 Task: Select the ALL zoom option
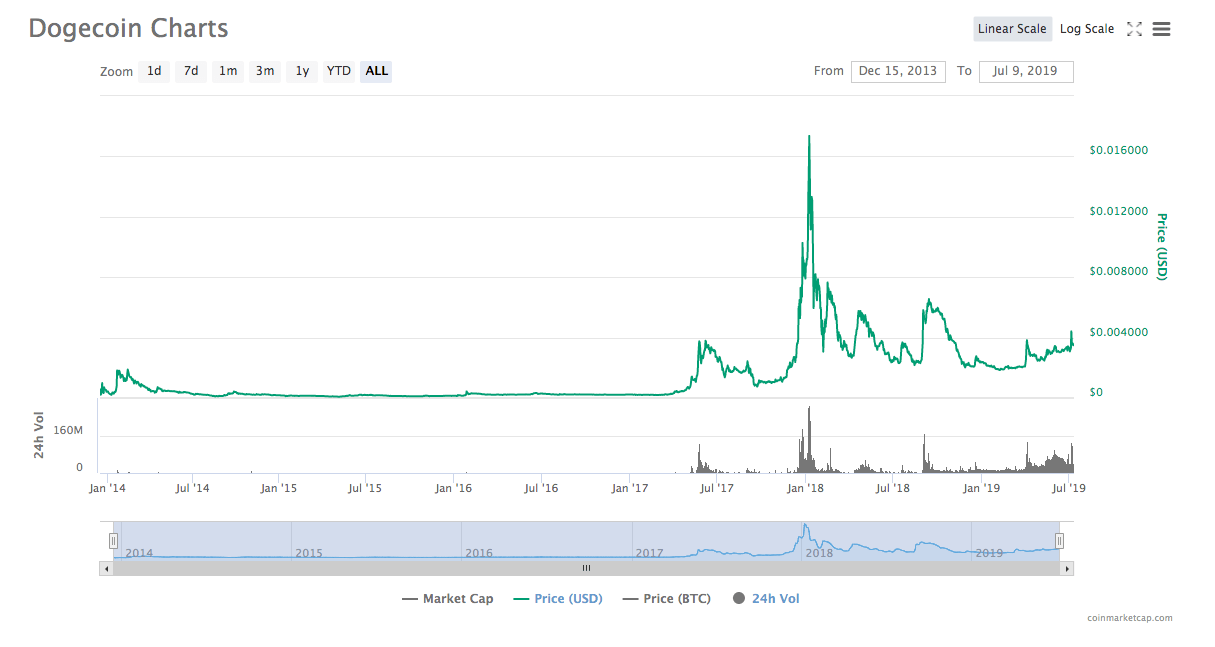click(x=377, y=71)
